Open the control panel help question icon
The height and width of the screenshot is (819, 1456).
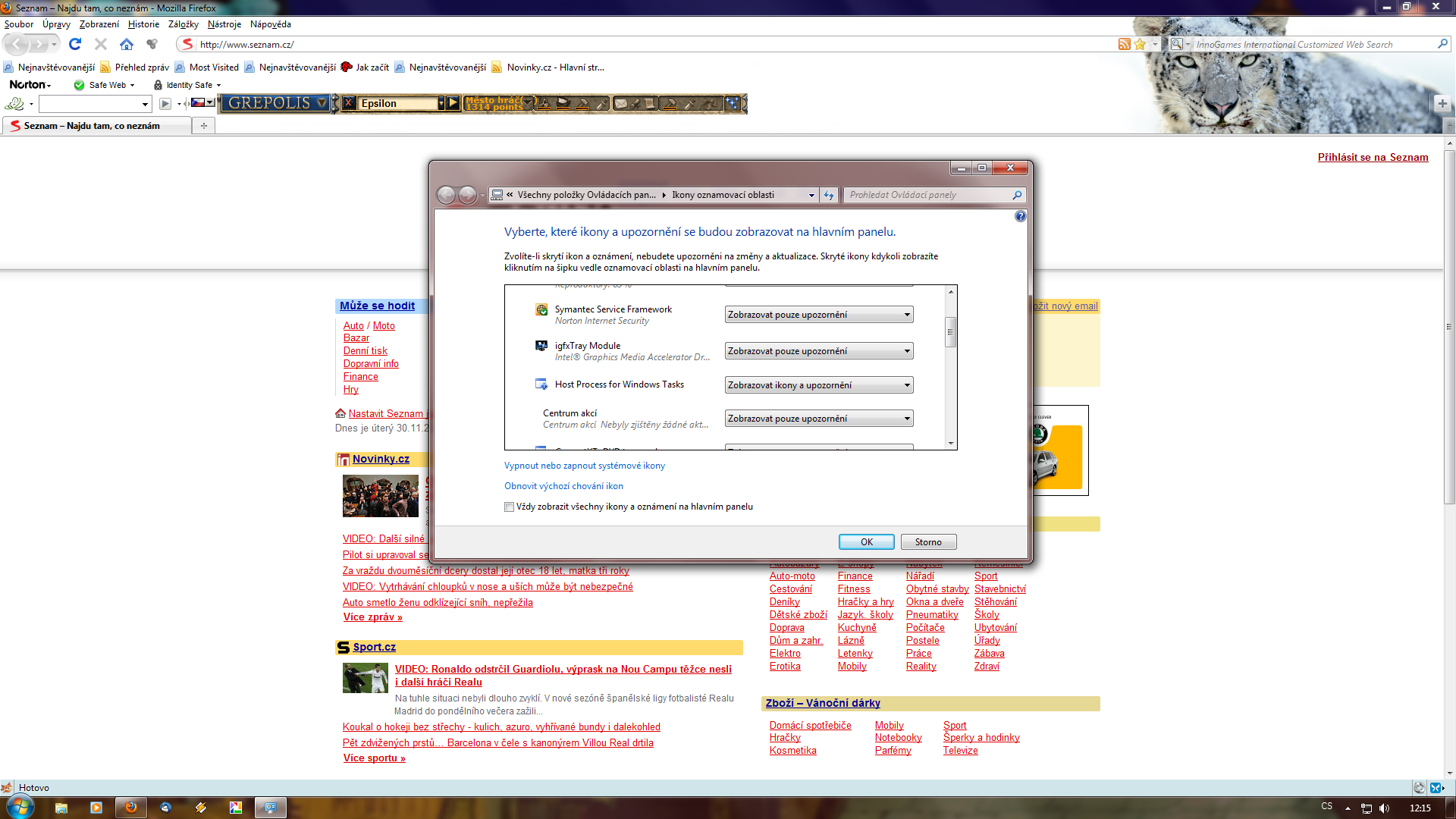[1020, 216]
